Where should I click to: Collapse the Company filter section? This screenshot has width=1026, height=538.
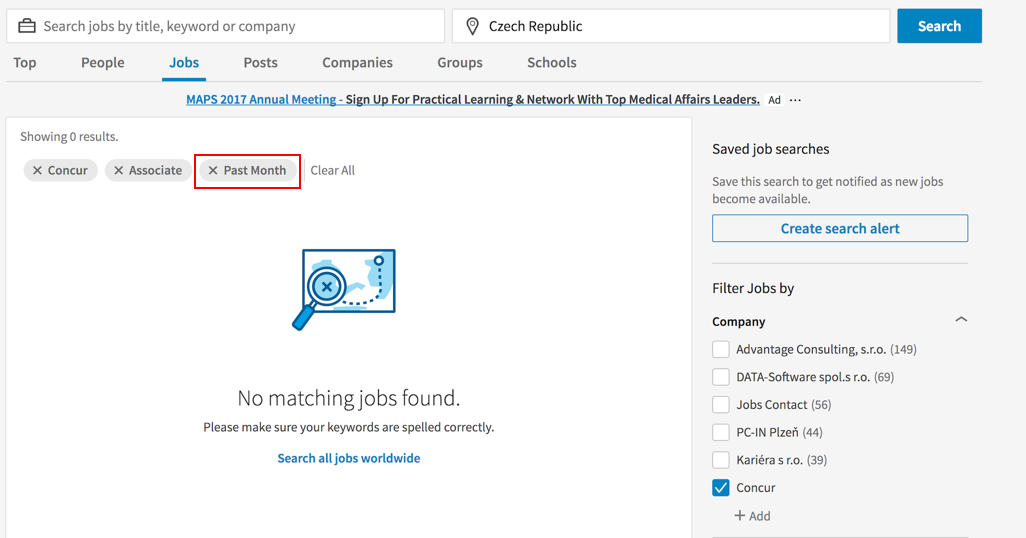tap(961, 321)
